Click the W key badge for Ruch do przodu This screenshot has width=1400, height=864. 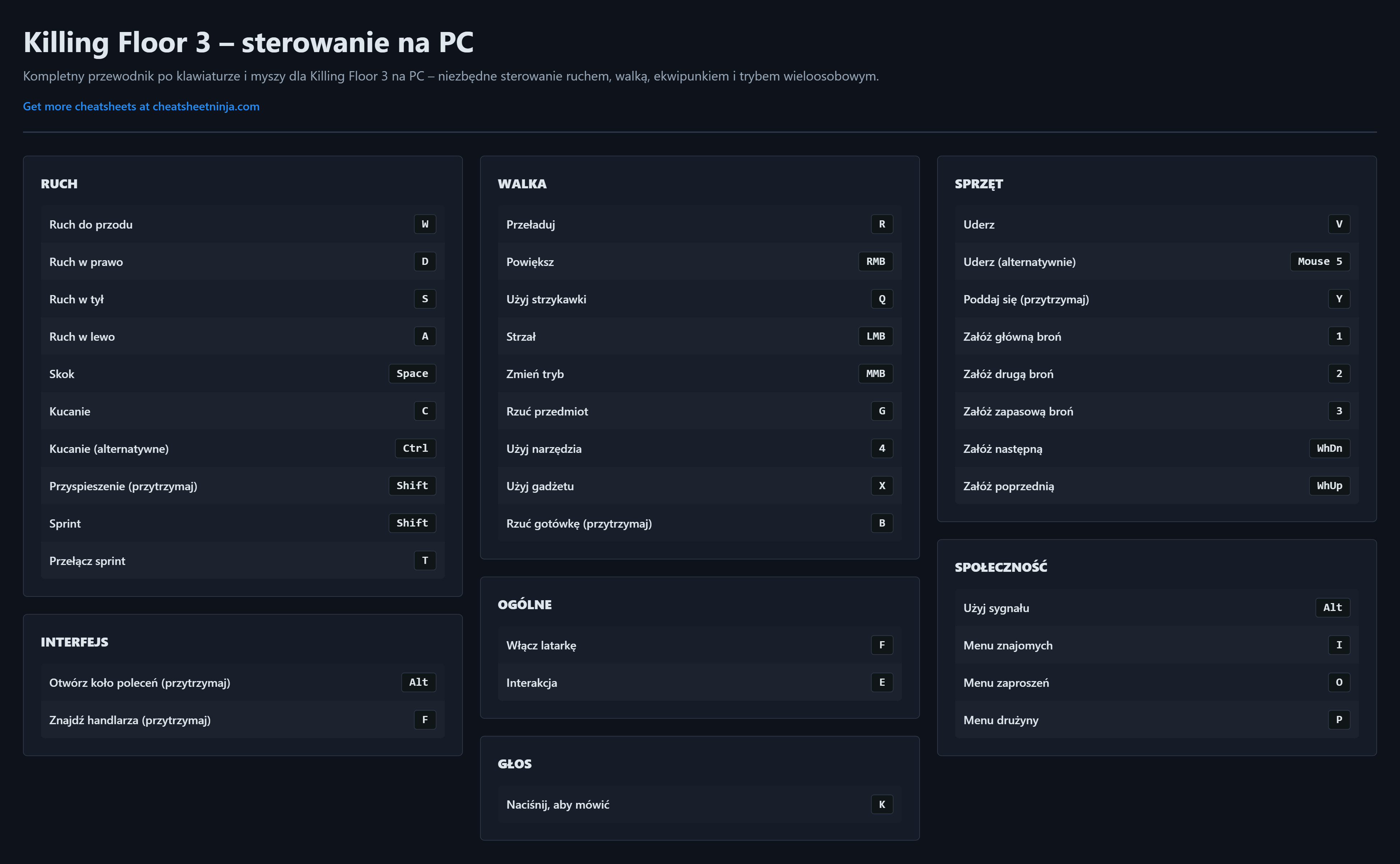[x=424, y=224]
